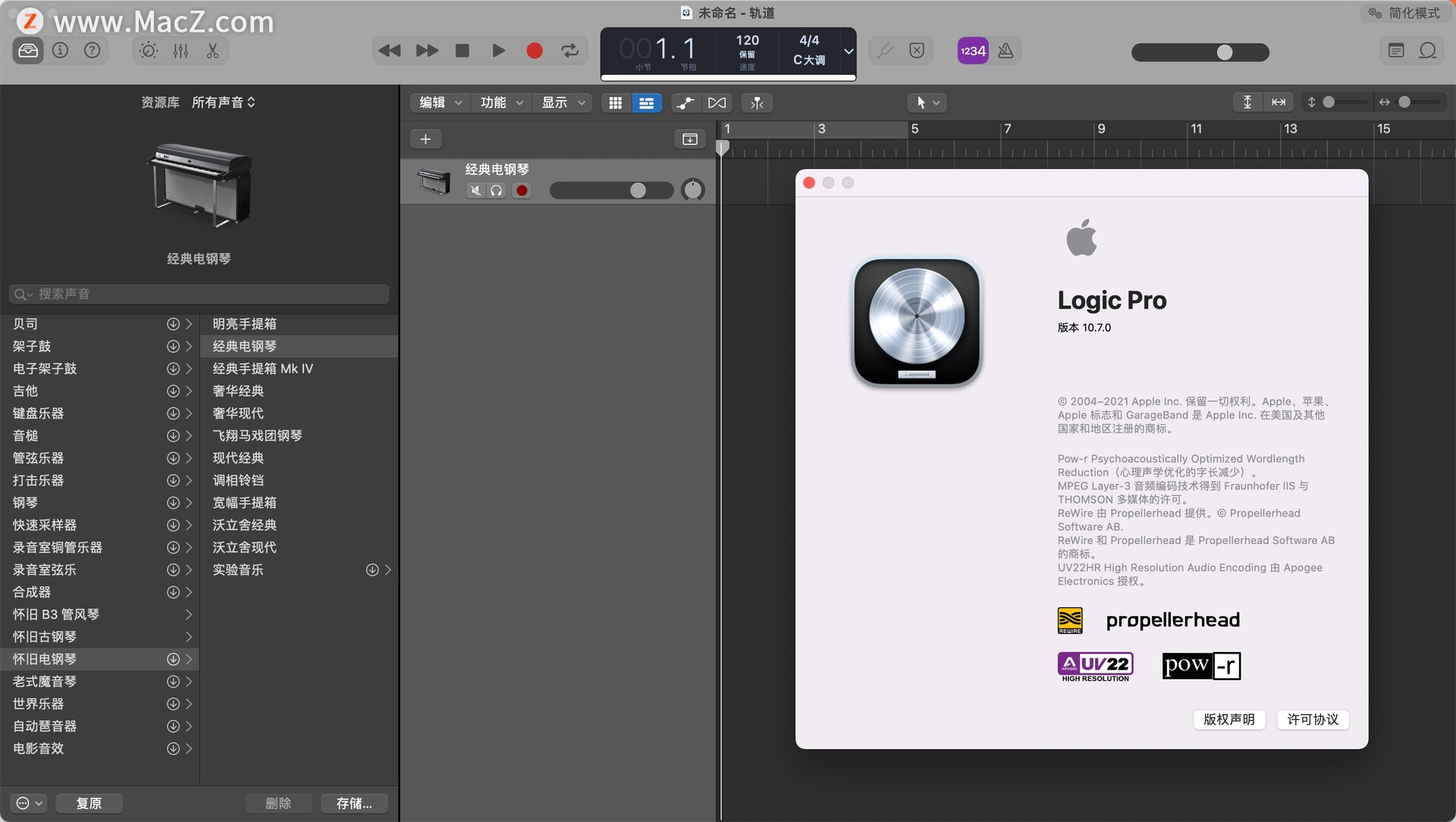Screen dimensions: 1456x822
Task: Click the 经典电钢琴 track piano icon
Action: 435,181
